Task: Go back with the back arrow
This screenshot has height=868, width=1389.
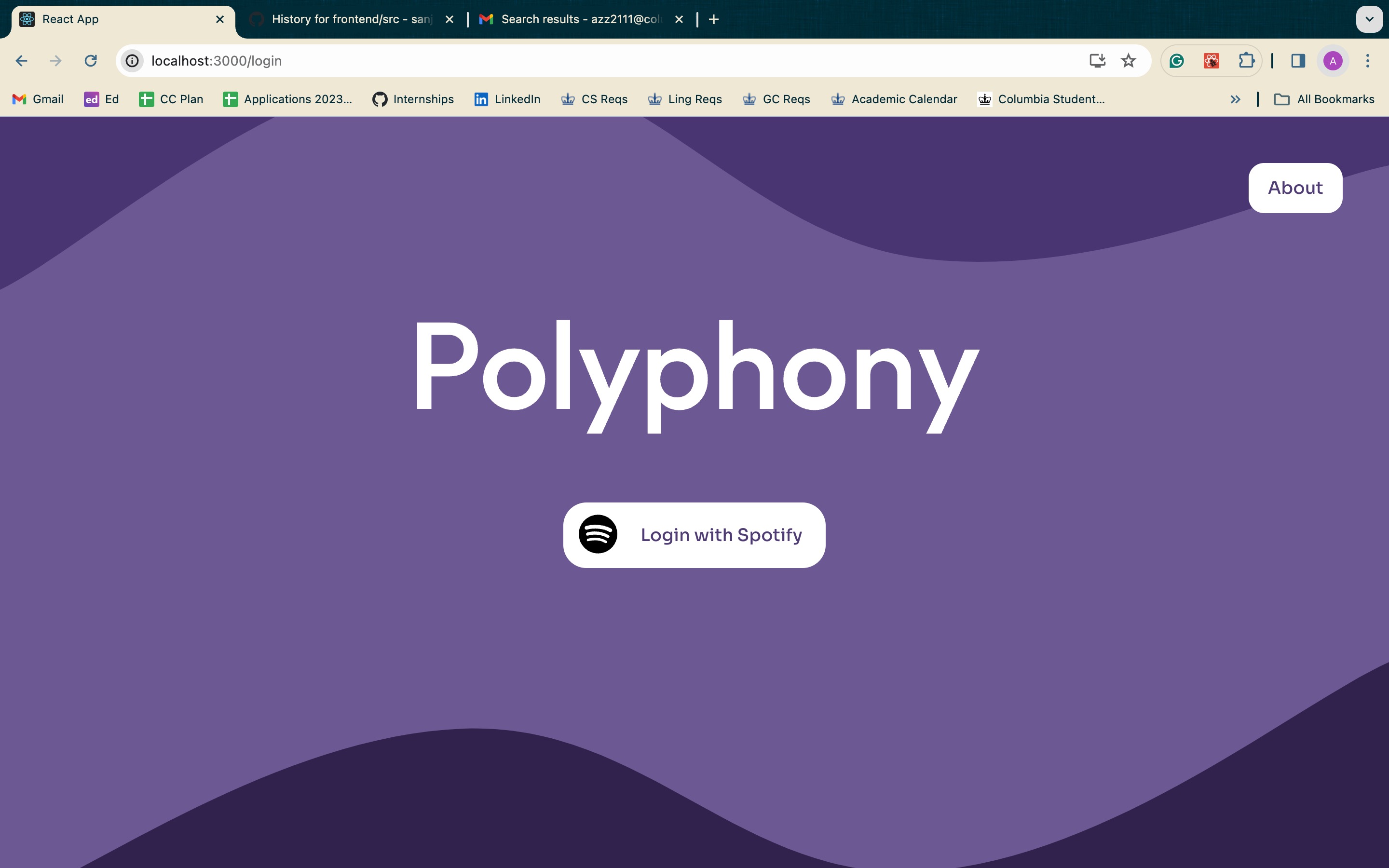Action: (22, 61)
